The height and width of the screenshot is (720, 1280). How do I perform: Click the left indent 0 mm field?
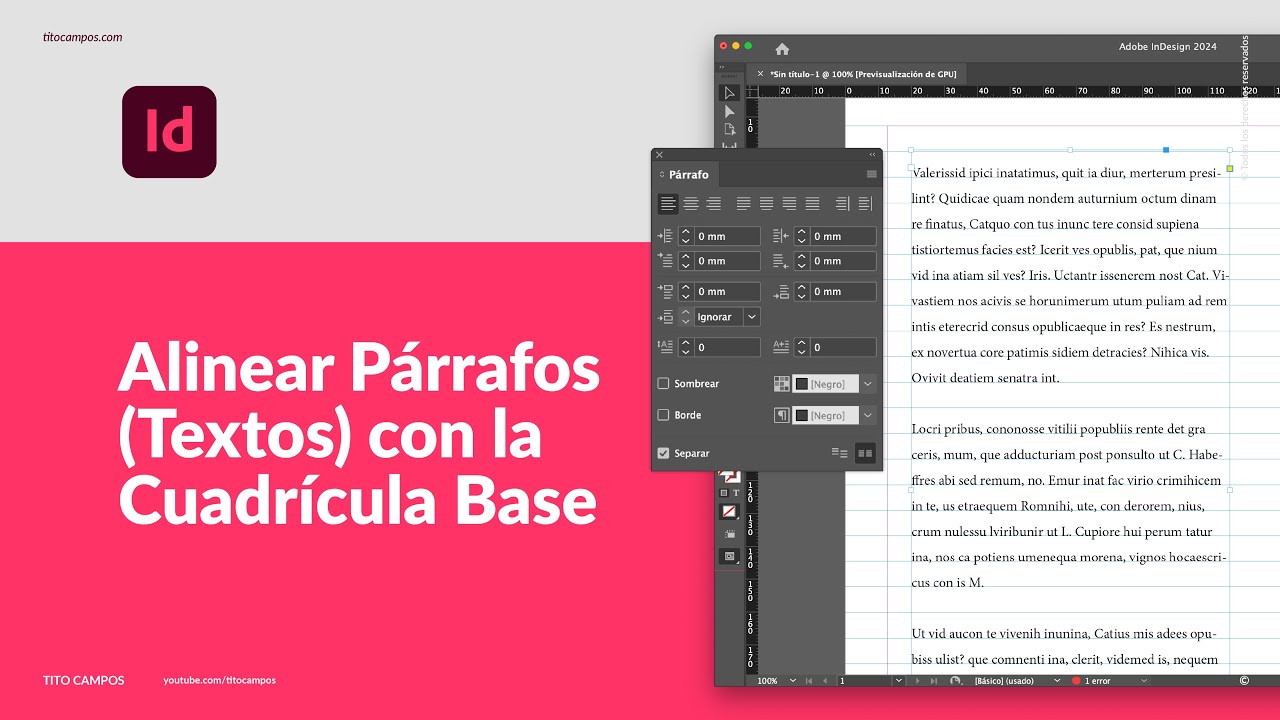727,236
